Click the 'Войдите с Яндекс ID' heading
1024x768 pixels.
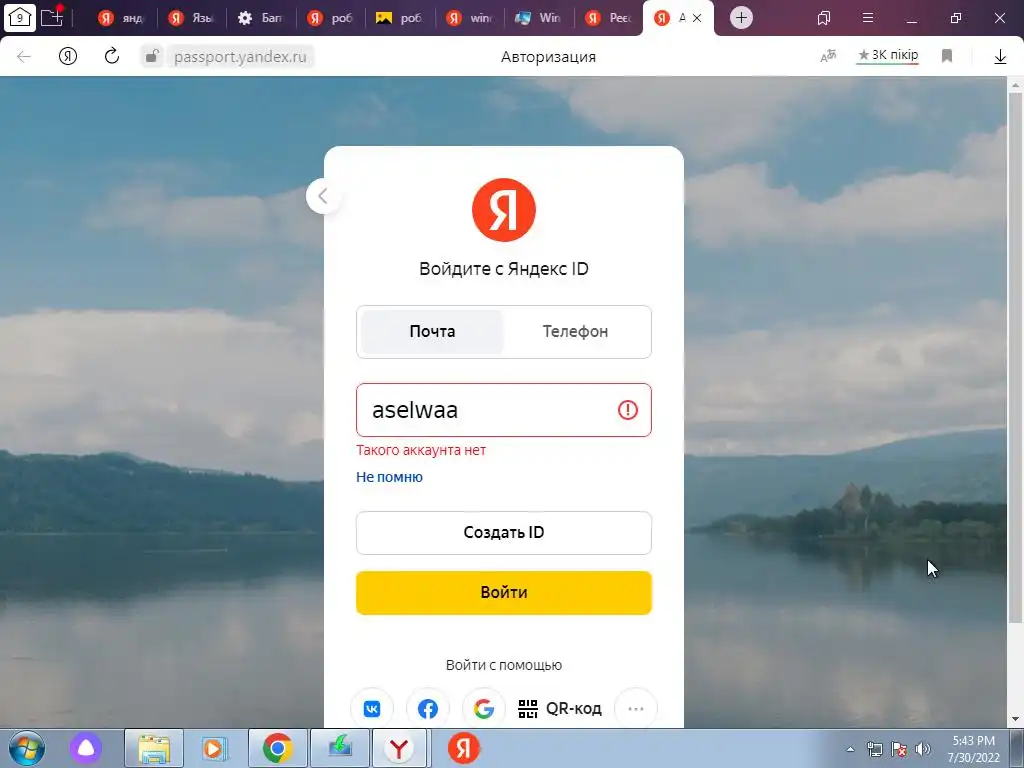click(x=504, y=269)
